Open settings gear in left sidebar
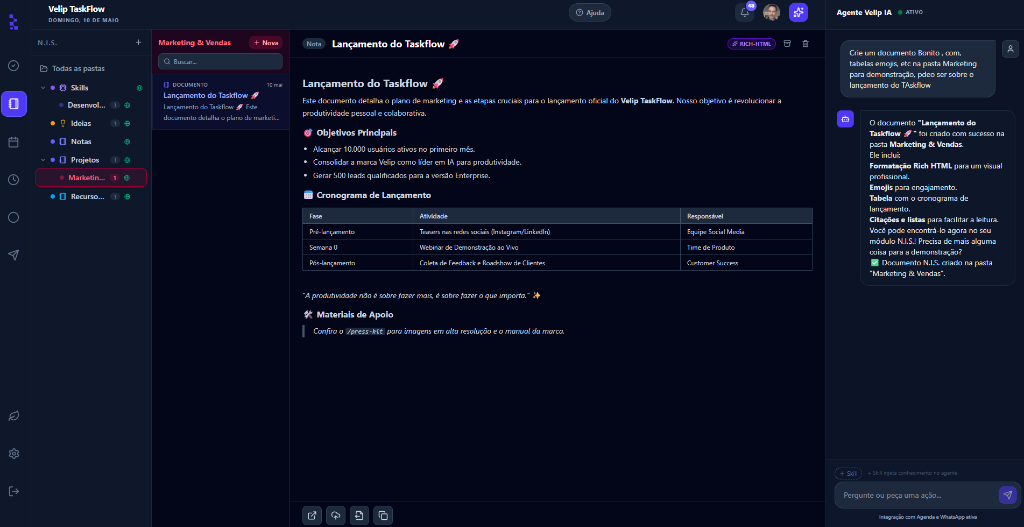Screen dimensions: 1024x527 [14, 453]
